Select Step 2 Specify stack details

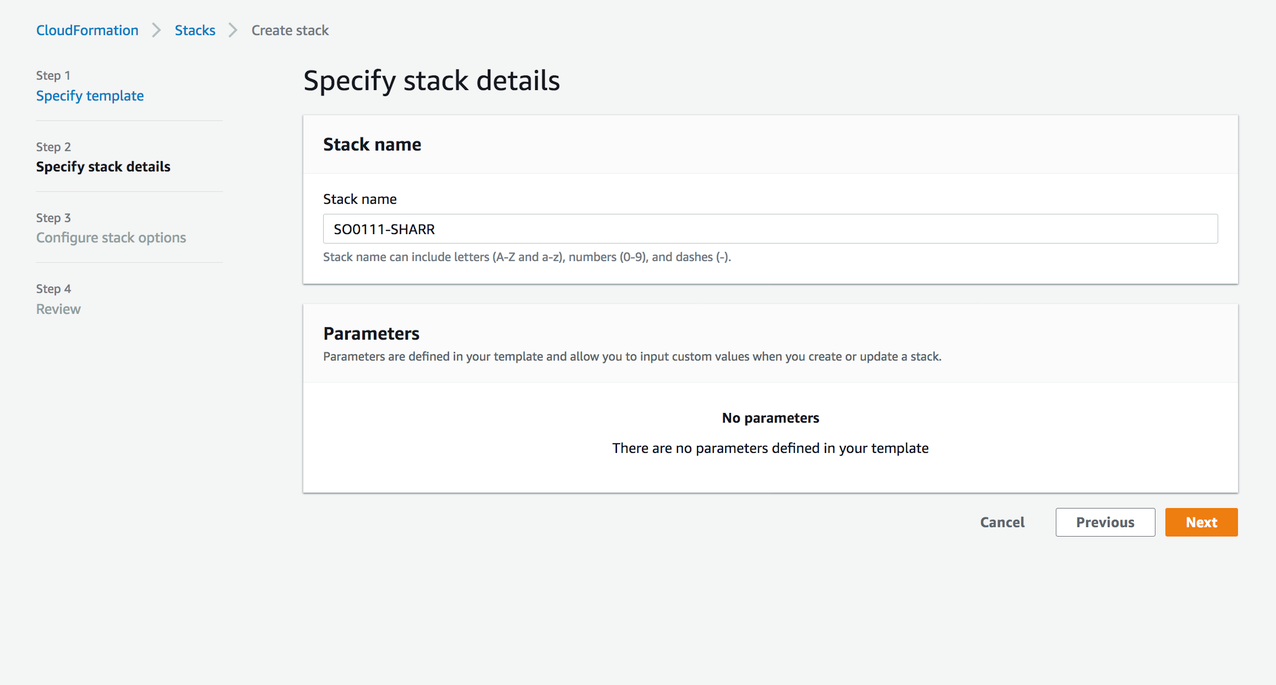click(x=103, y=166)
